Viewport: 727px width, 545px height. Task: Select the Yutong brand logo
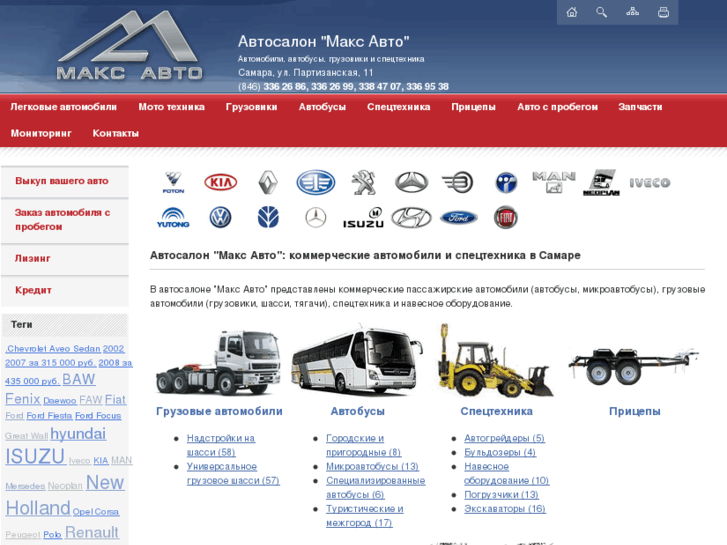pos(173,218)
